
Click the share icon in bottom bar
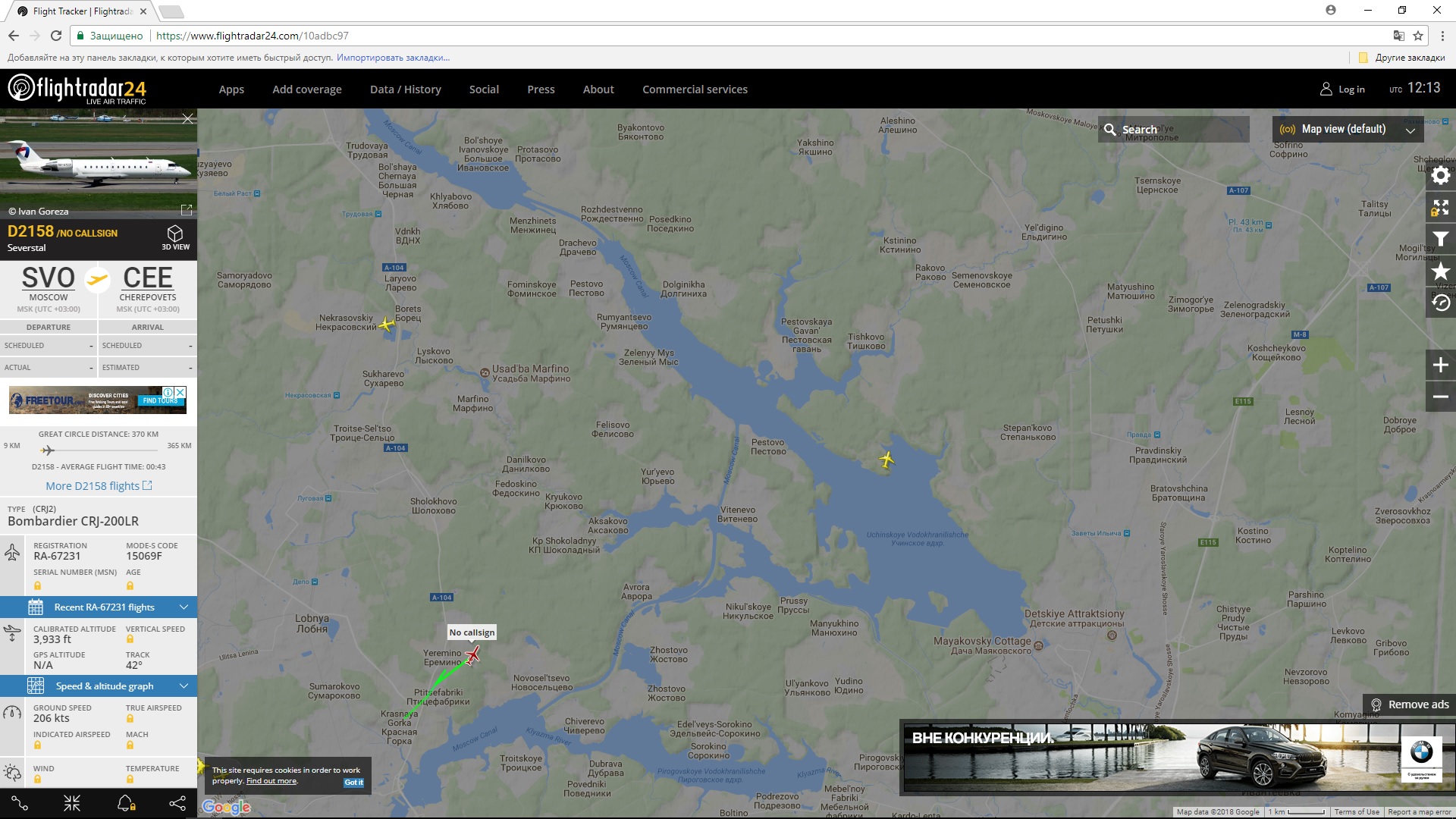tap(177, 803)
